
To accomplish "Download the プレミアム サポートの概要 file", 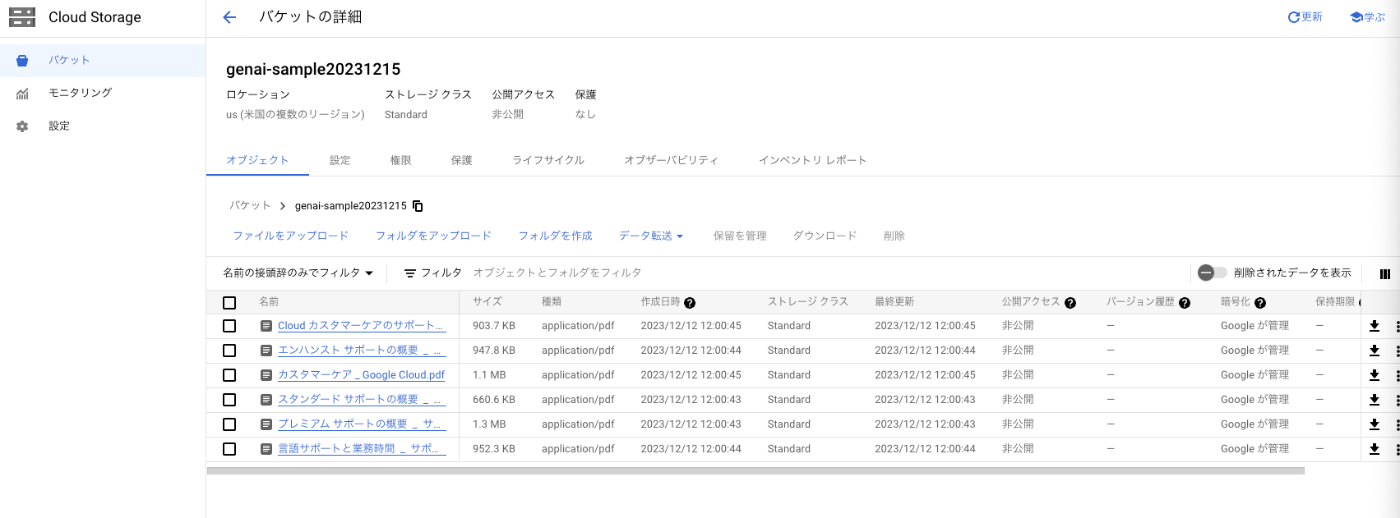I will click(x=1374, y=424).
